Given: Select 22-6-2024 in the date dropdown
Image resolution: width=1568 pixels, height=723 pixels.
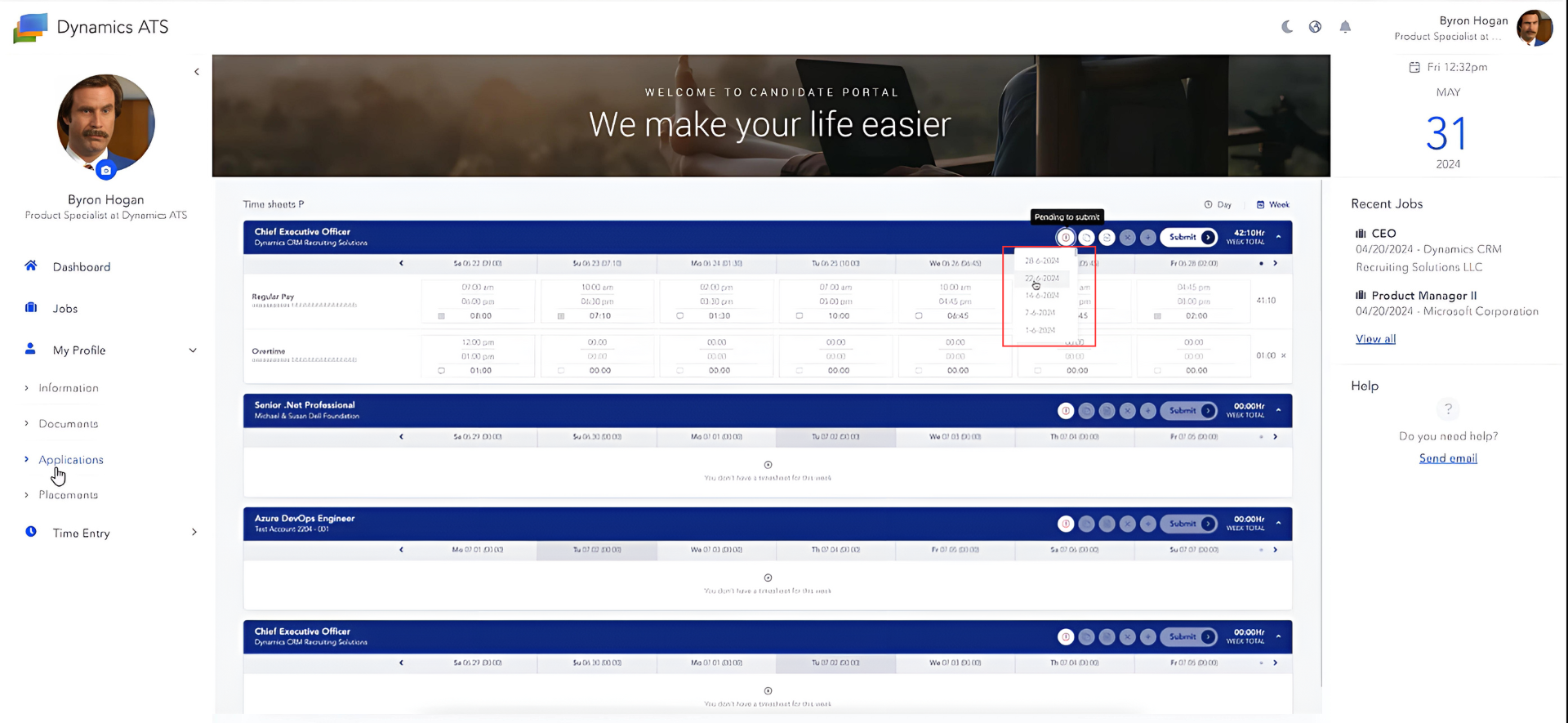Looking at the screenshot, I should click(1042, 279).
